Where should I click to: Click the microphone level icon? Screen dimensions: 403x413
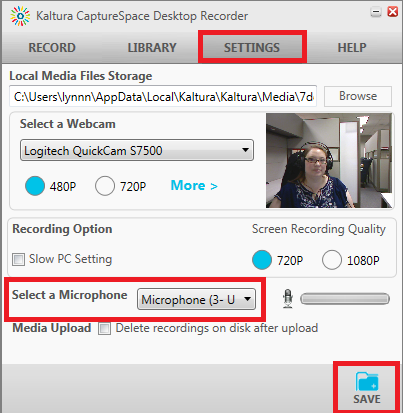(x=288, y=299)
